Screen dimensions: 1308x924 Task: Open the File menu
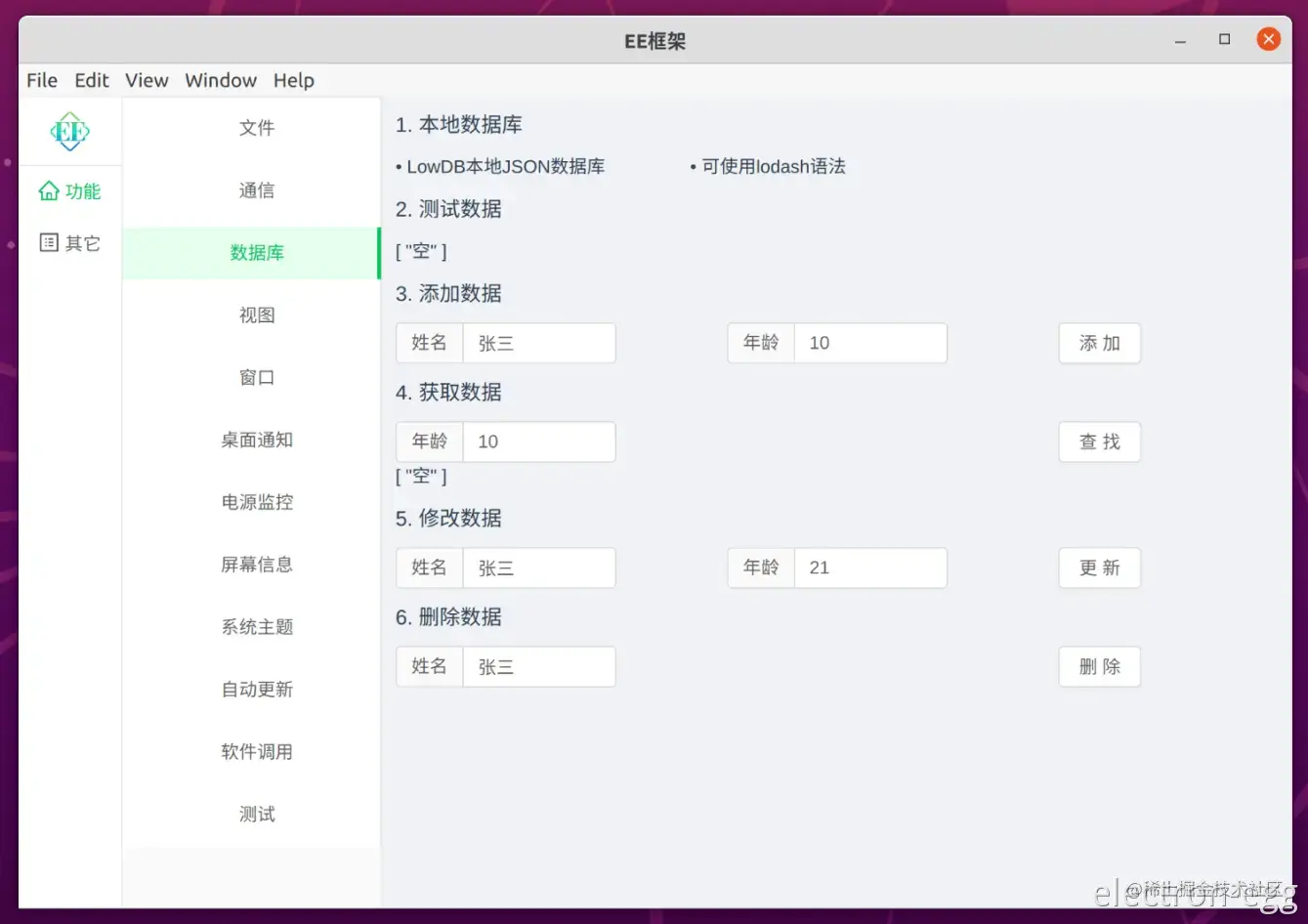point(42,80)
